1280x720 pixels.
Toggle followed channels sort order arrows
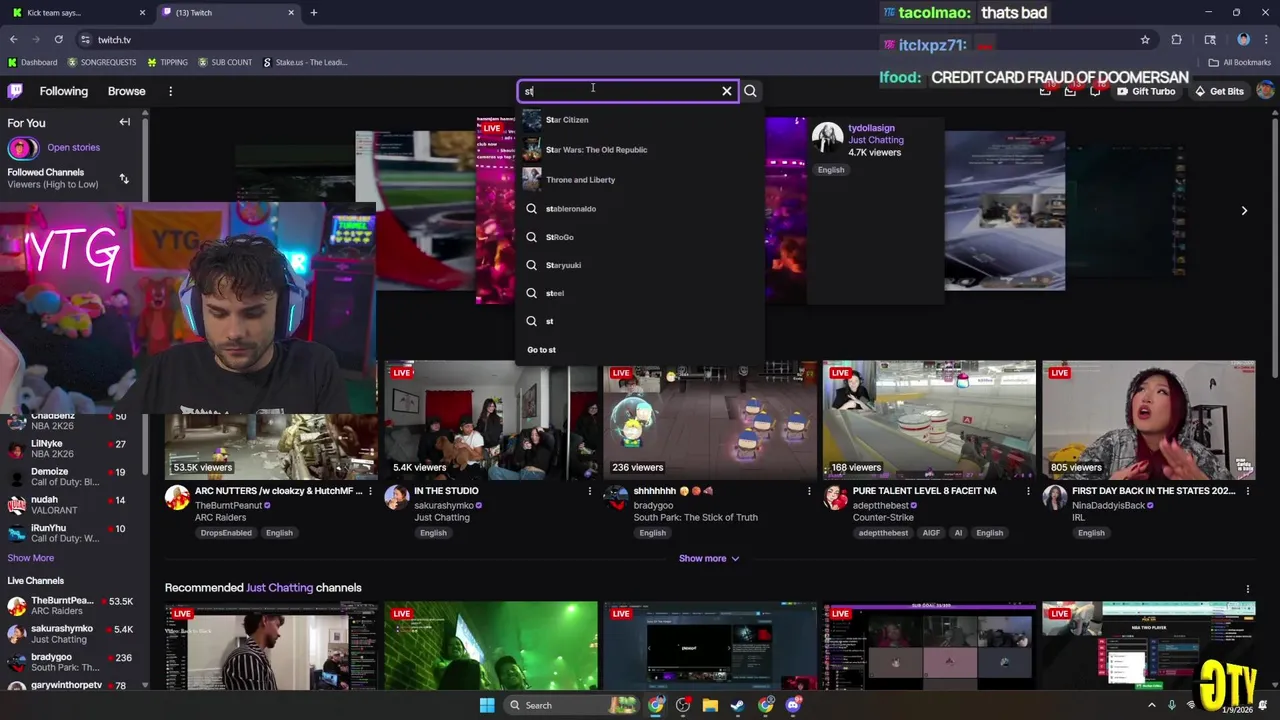[x=124, y=179]
